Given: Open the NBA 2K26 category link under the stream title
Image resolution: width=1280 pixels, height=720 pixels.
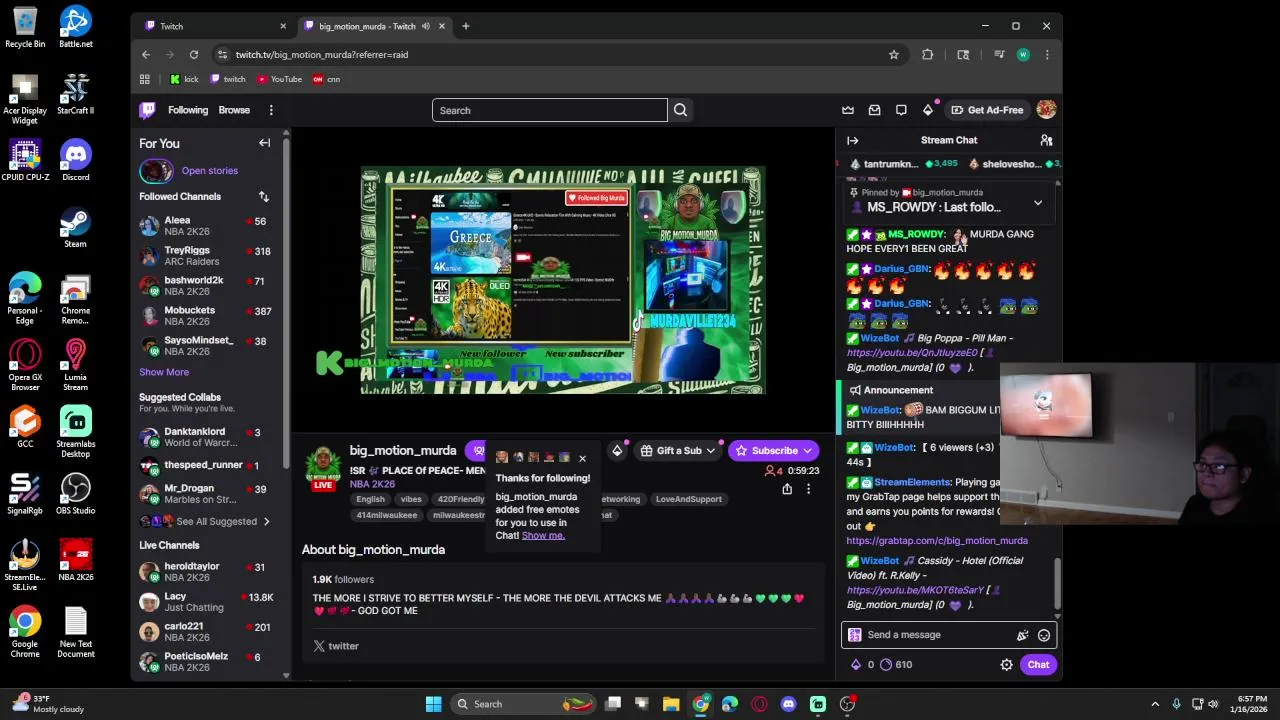Looking at the screenshot, I should tap(372, 485).
